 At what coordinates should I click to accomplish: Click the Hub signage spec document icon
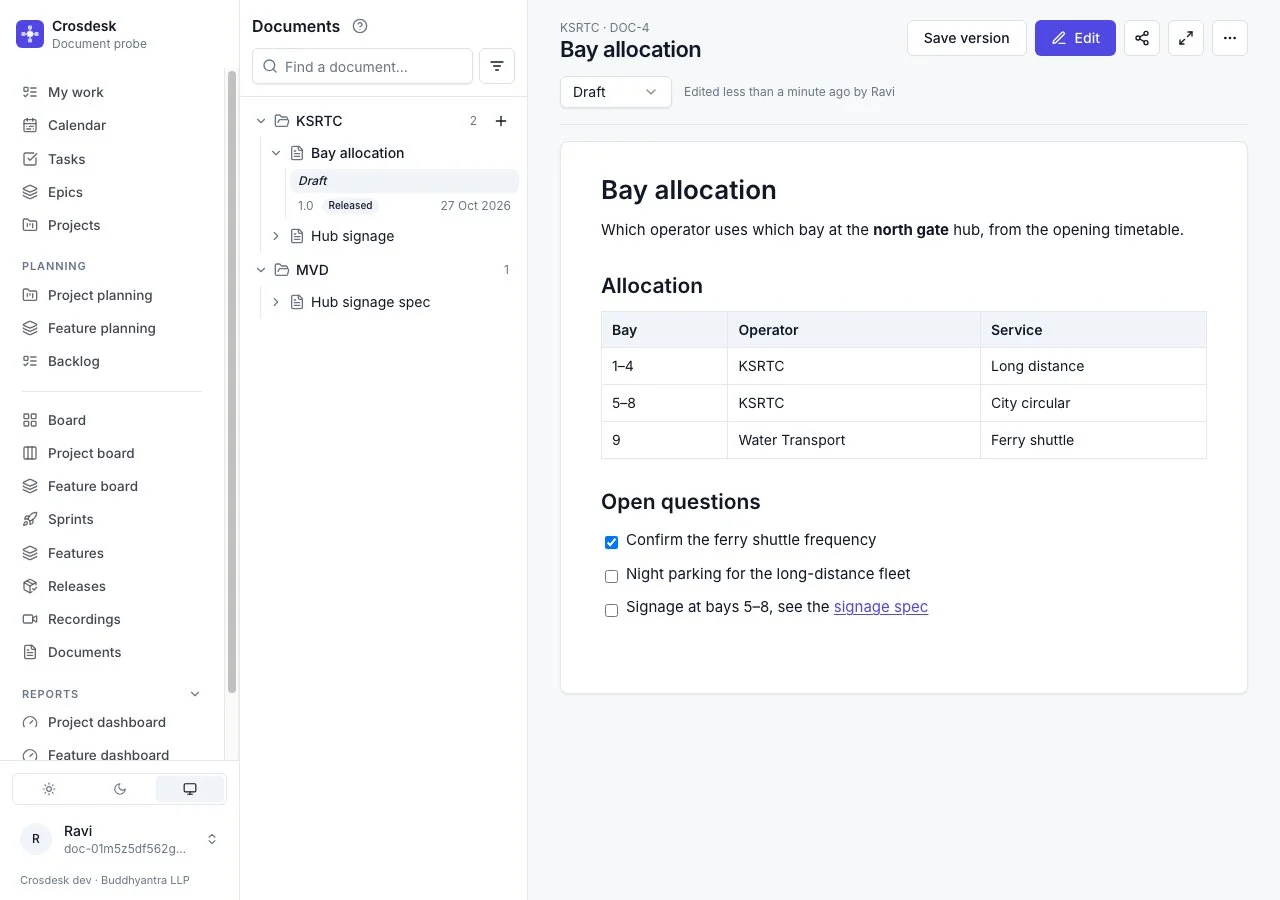(297, 302)
